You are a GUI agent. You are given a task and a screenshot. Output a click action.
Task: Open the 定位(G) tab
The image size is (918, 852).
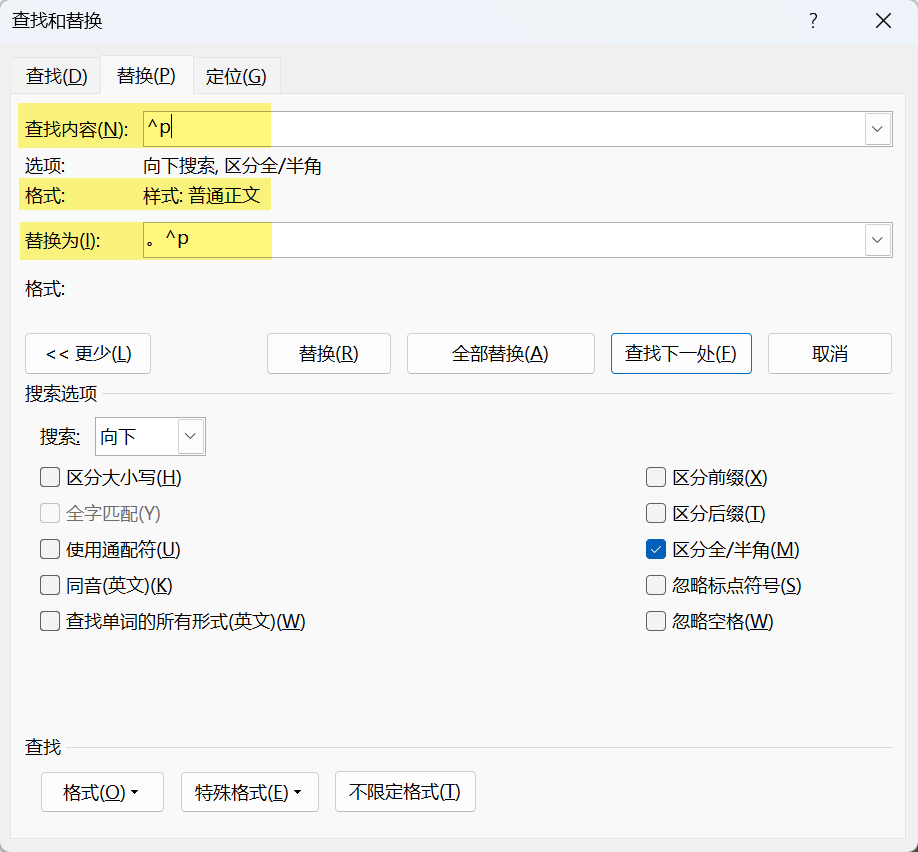(x=236, y=76)
